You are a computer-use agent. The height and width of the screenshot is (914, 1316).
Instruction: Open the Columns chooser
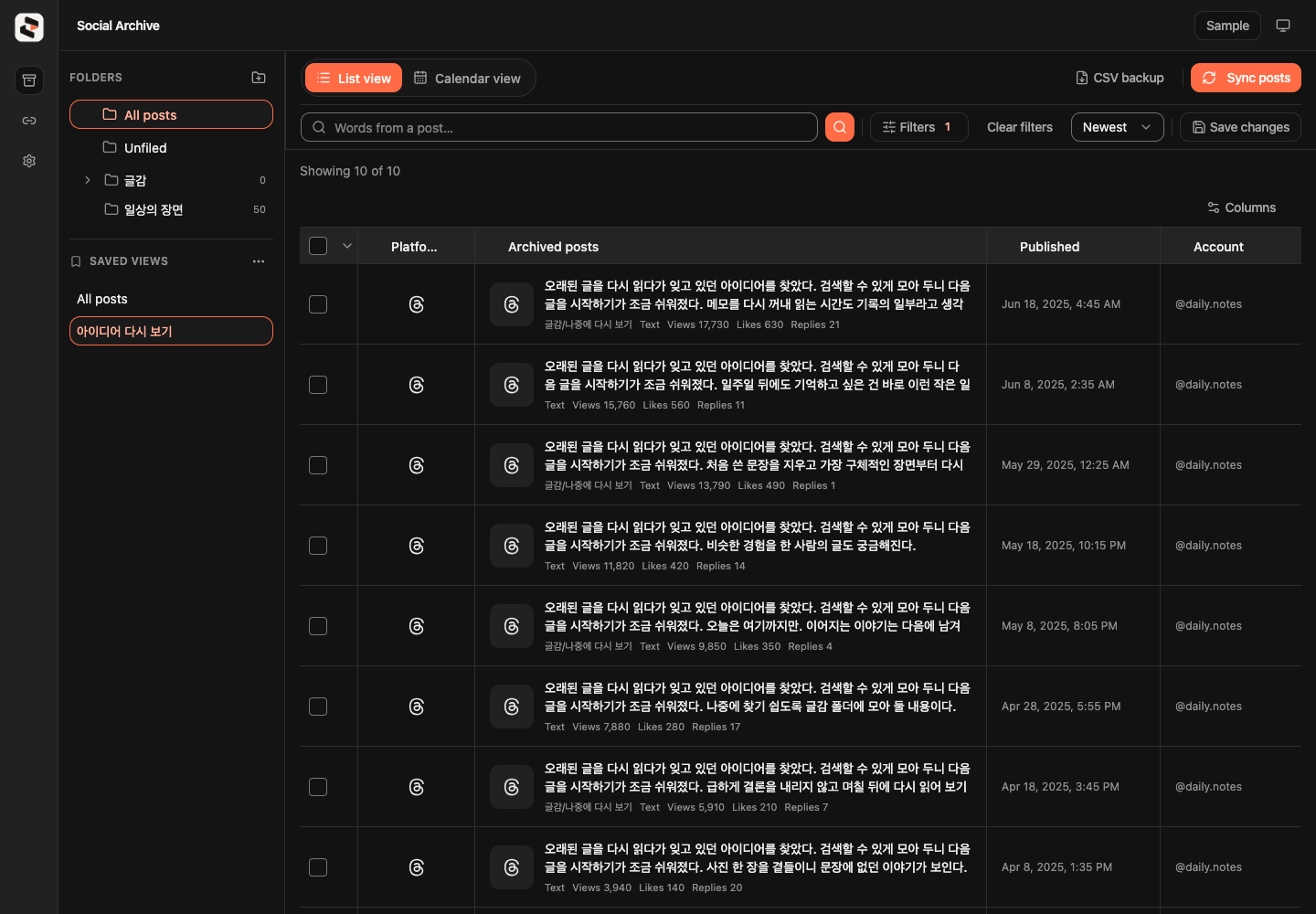tap(1241, 207)
